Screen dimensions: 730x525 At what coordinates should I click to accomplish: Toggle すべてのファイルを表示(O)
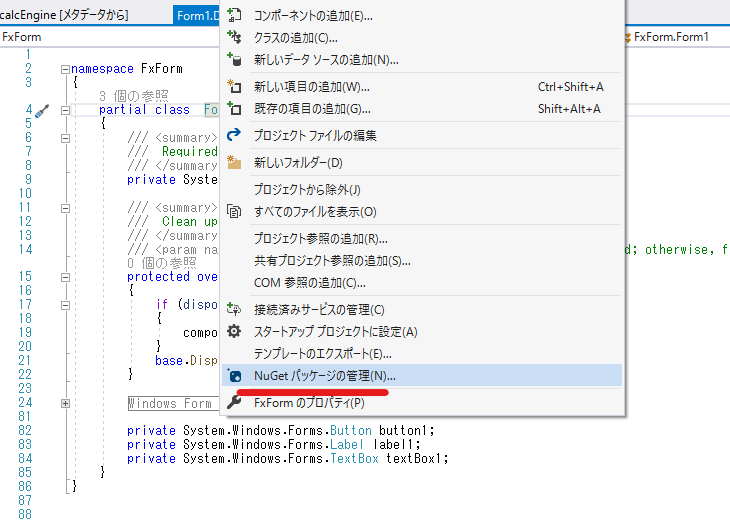[x=422, y=212]
